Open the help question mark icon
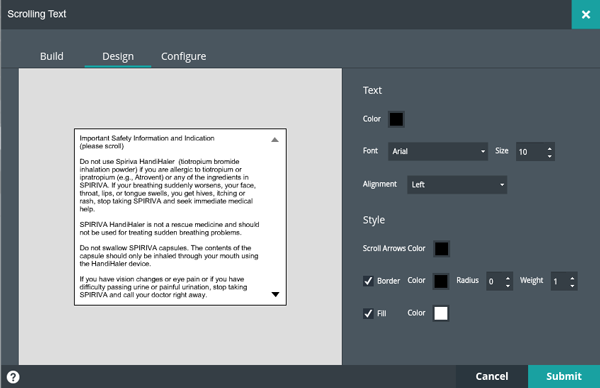Image resolution: width=600 pixels, height=388 pixels. 13,377
